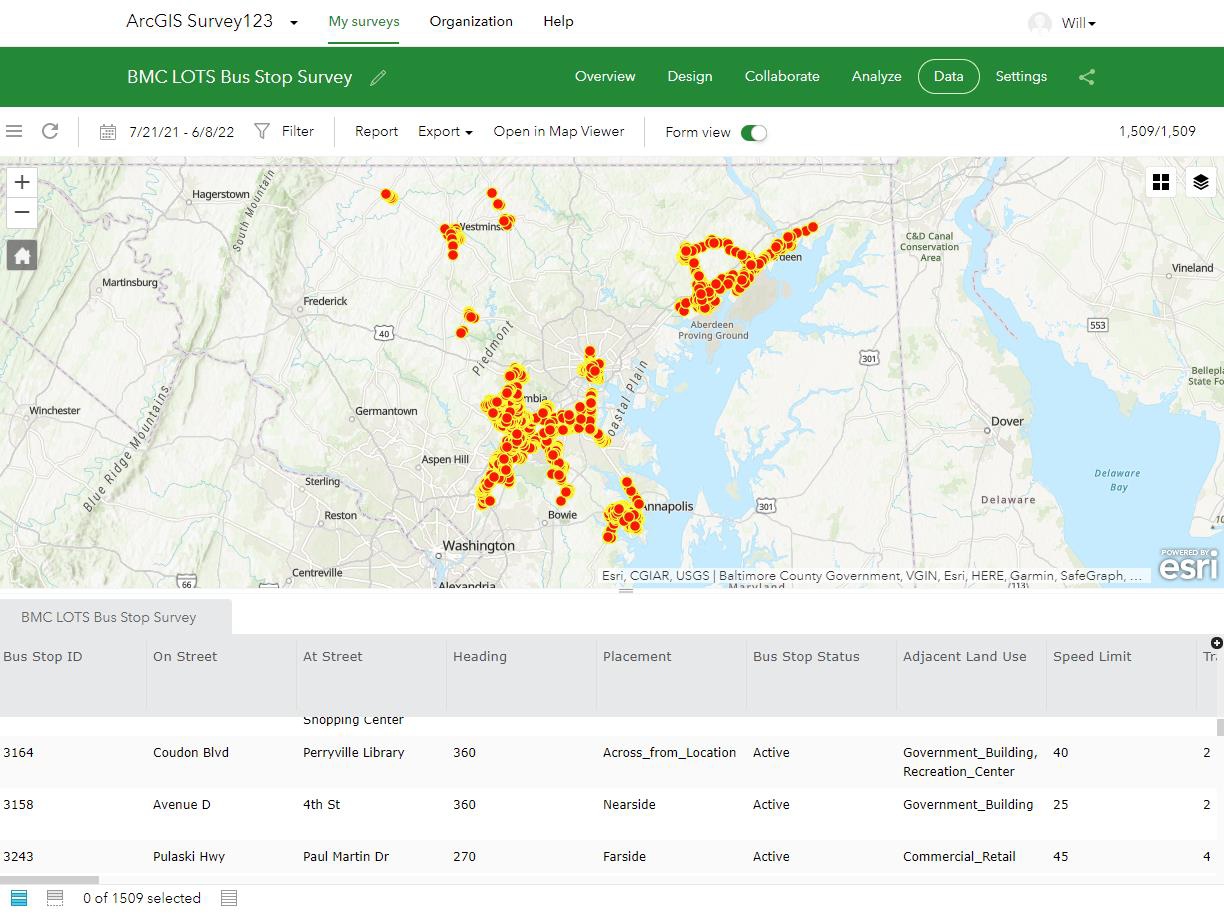1224x914 pixels.
Task: Click the Paul Martin Dr cell
Action: tap(346, 857)
